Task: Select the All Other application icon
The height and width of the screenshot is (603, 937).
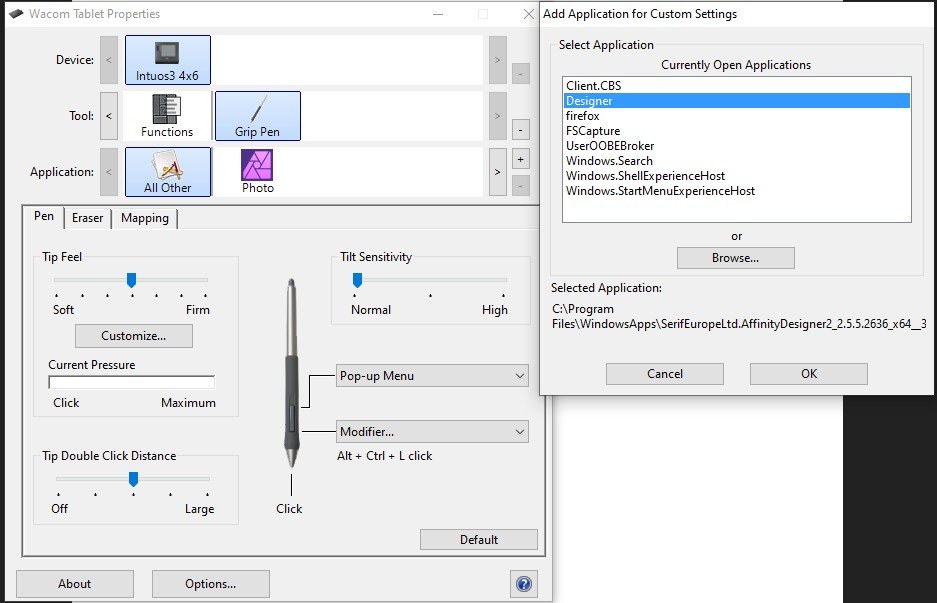Action: coord(167,172)
